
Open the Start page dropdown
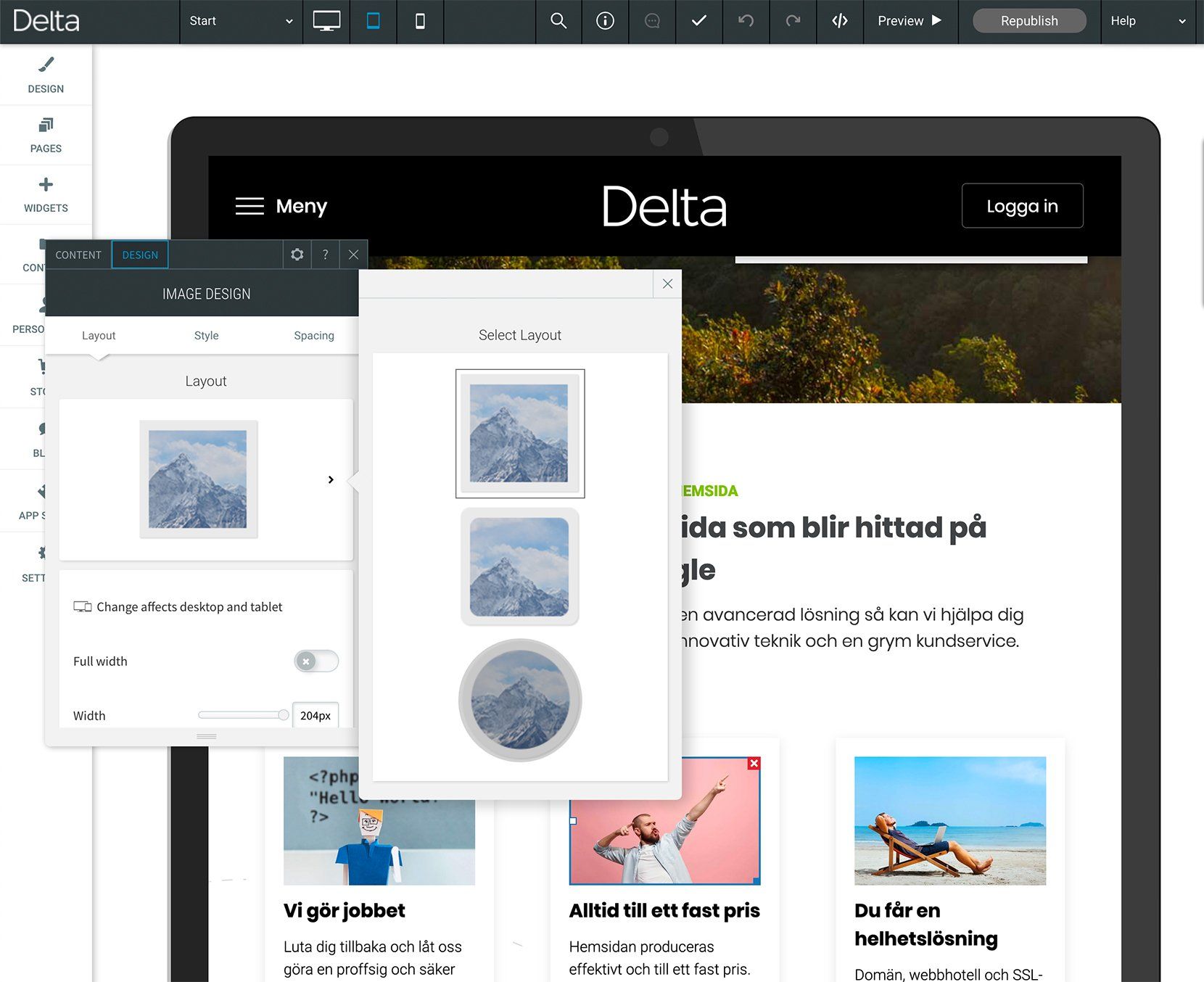[x=241, y=21]
